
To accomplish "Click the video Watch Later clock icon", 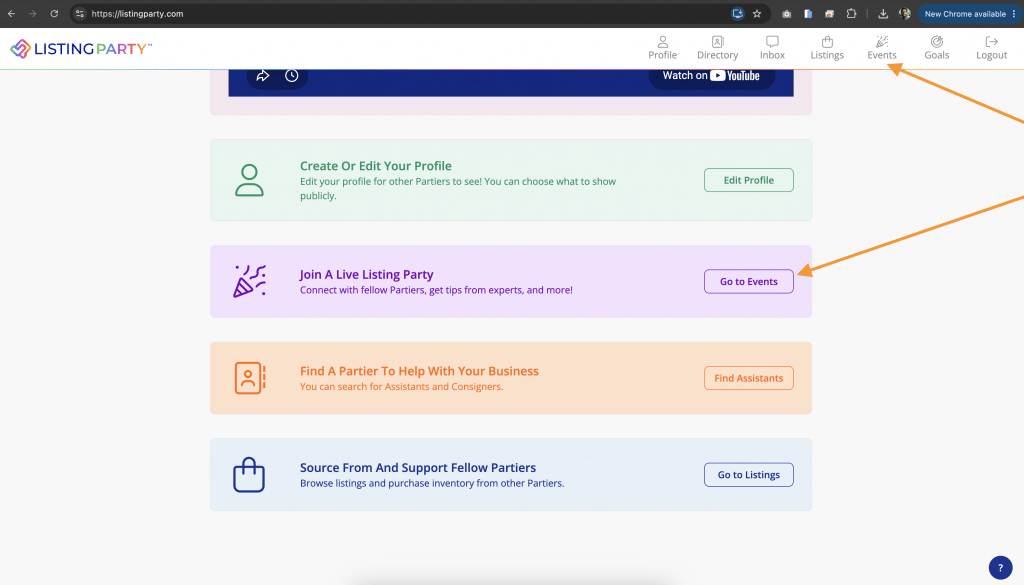I will coord(291,76).
